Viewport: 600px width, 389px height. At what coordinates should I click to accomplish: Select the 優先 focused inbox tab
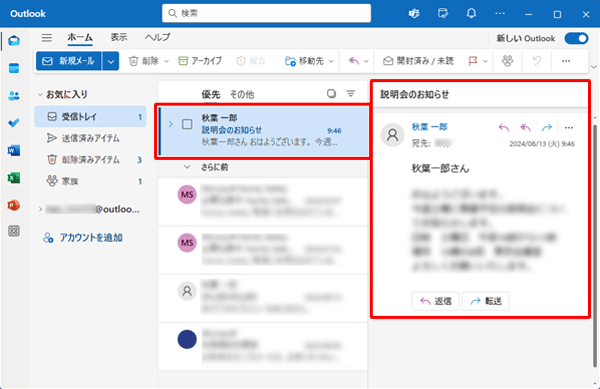pos(211,94)
